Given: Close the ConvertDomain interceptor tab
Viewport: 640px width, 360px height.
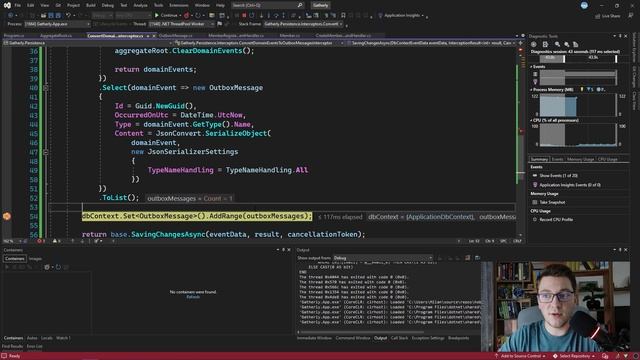Looking at the screenshot, I should 154,36.
